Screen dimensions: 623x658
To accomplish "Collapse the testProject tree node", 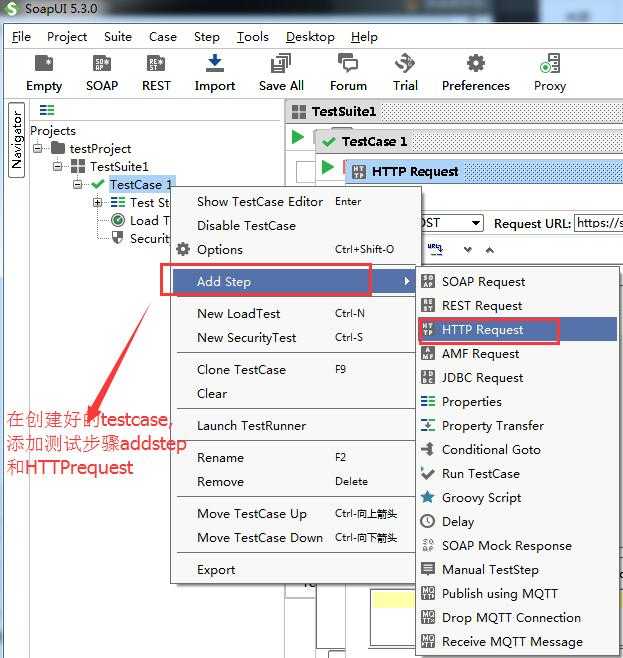I will [x=38, y=148].
